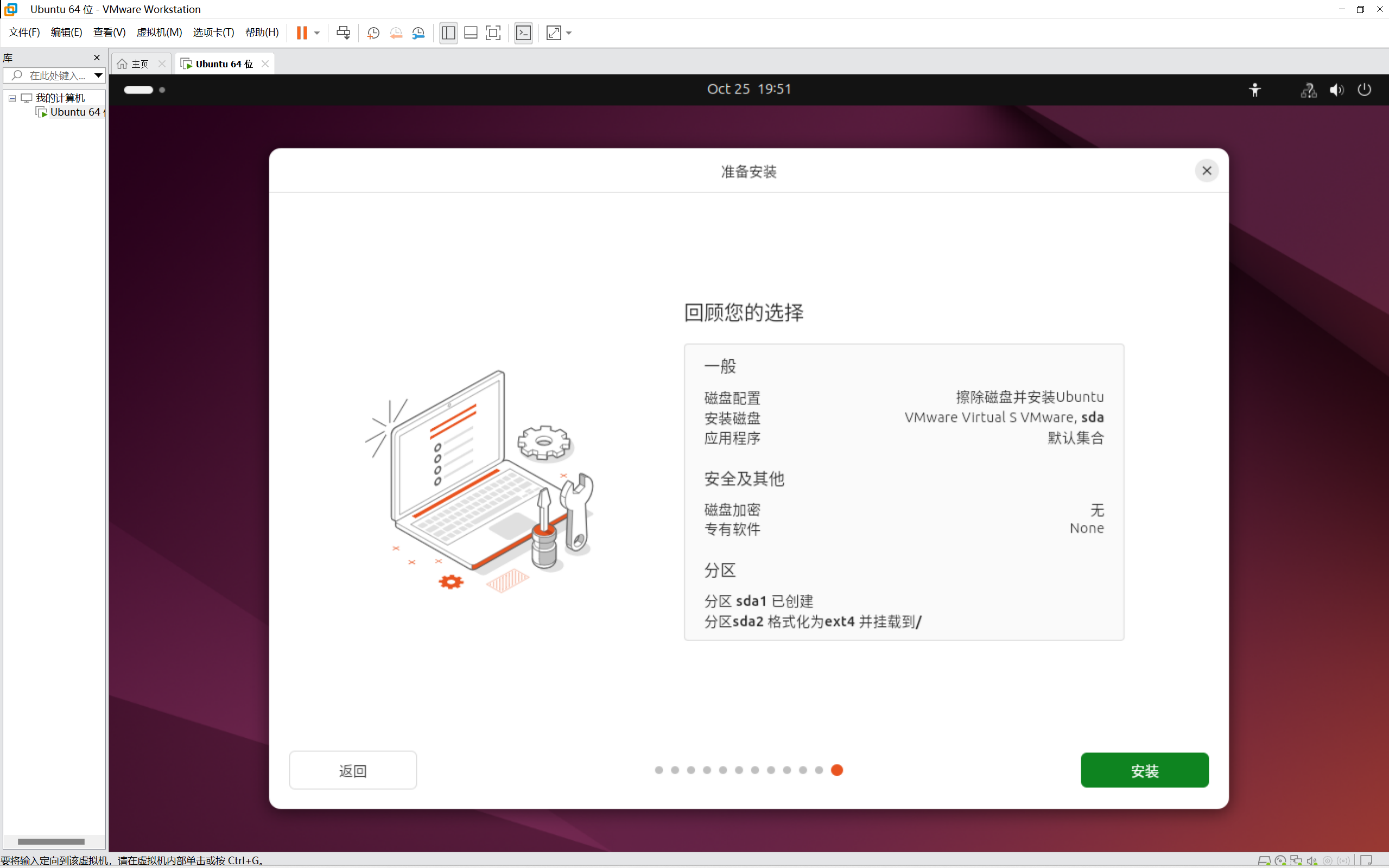Click the first installer progress dot
This screenshot has height=868, width=1389.
pyautogui.click(x=659, y=770)
